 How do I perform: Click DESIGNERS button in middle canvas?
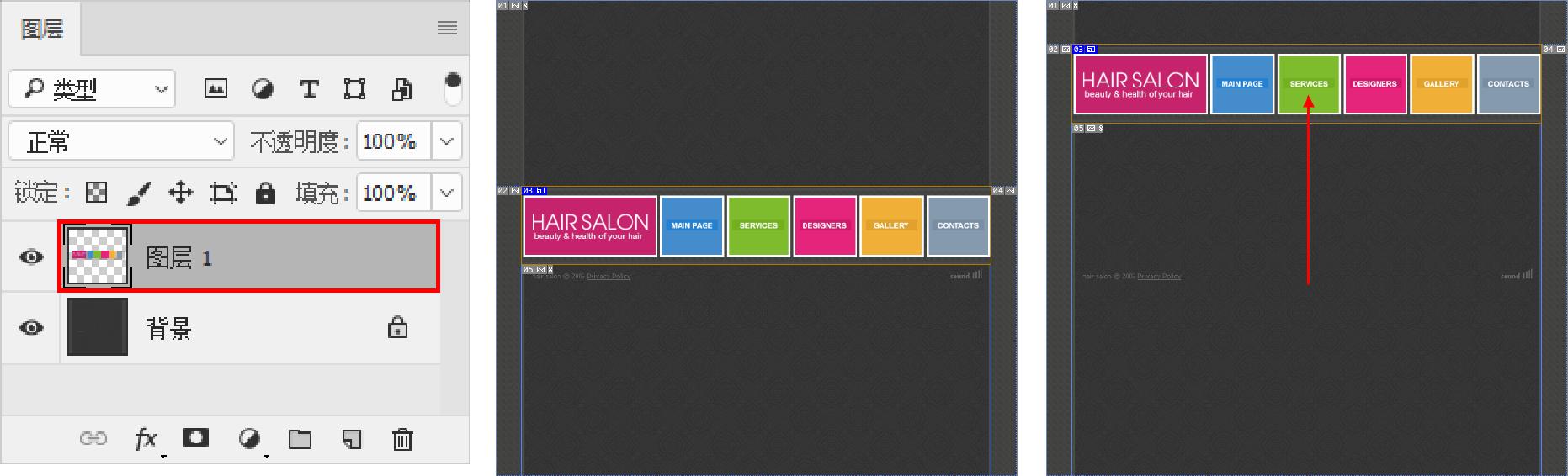point(825,225)
